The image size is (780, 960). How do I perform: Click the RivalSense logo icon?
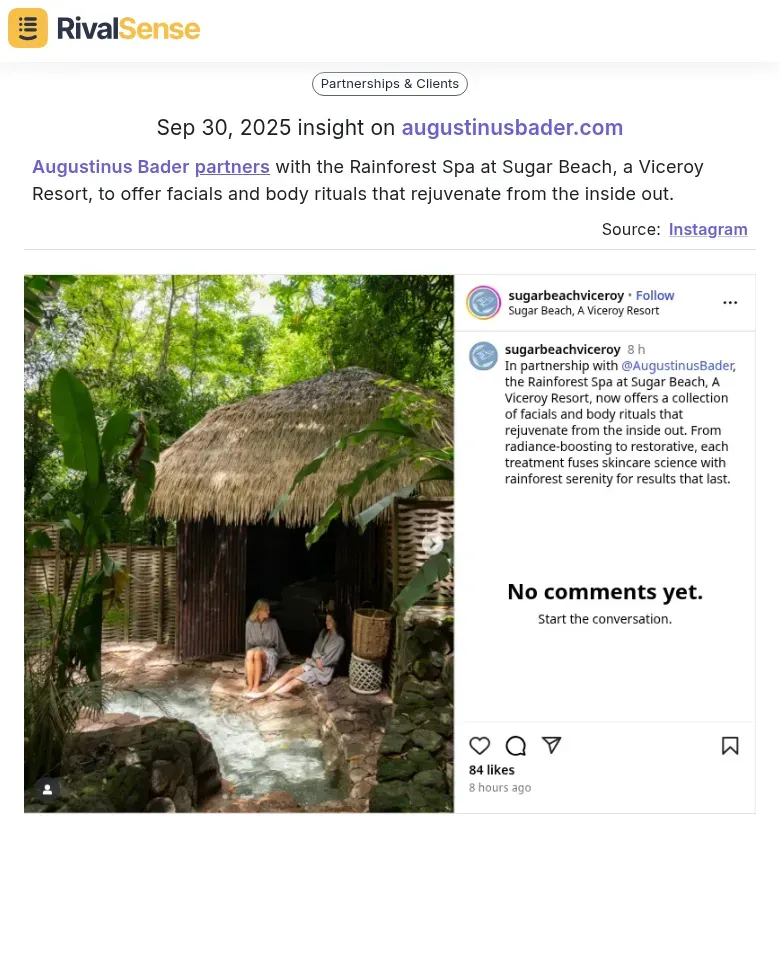point(28,28)
